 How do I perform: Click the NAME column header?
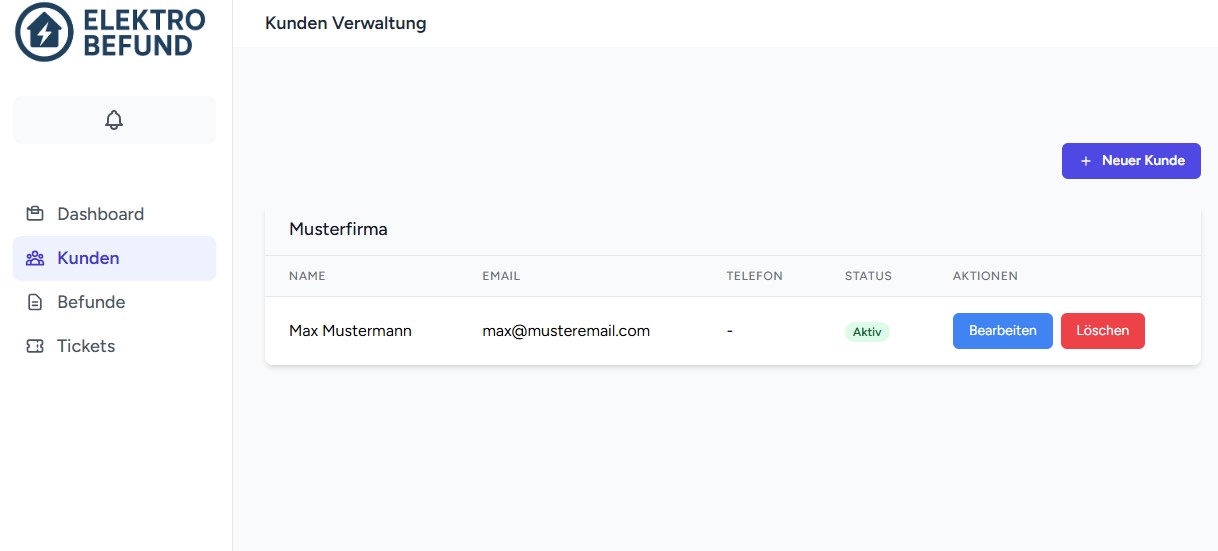point(307,276)
